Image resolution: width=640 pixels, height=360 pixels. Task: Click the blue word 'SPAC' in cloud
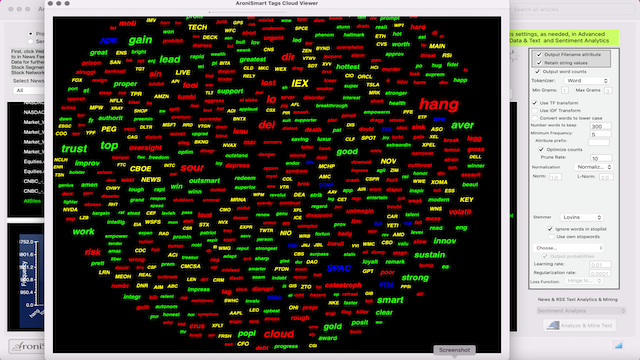point(339,268)
